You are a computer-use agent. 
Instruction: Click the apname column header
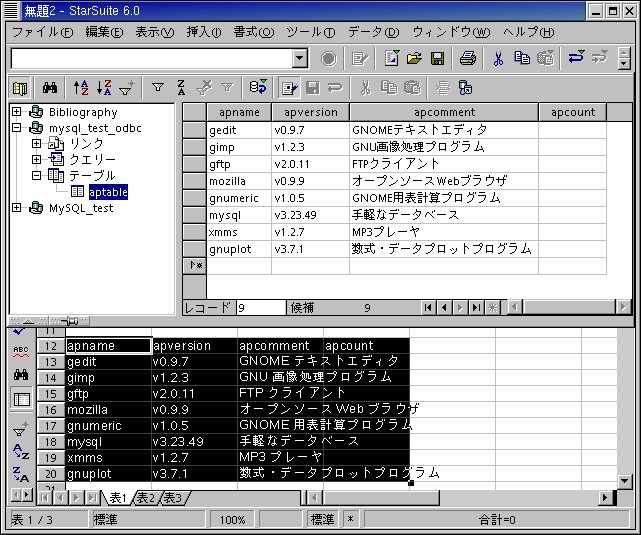239,112
